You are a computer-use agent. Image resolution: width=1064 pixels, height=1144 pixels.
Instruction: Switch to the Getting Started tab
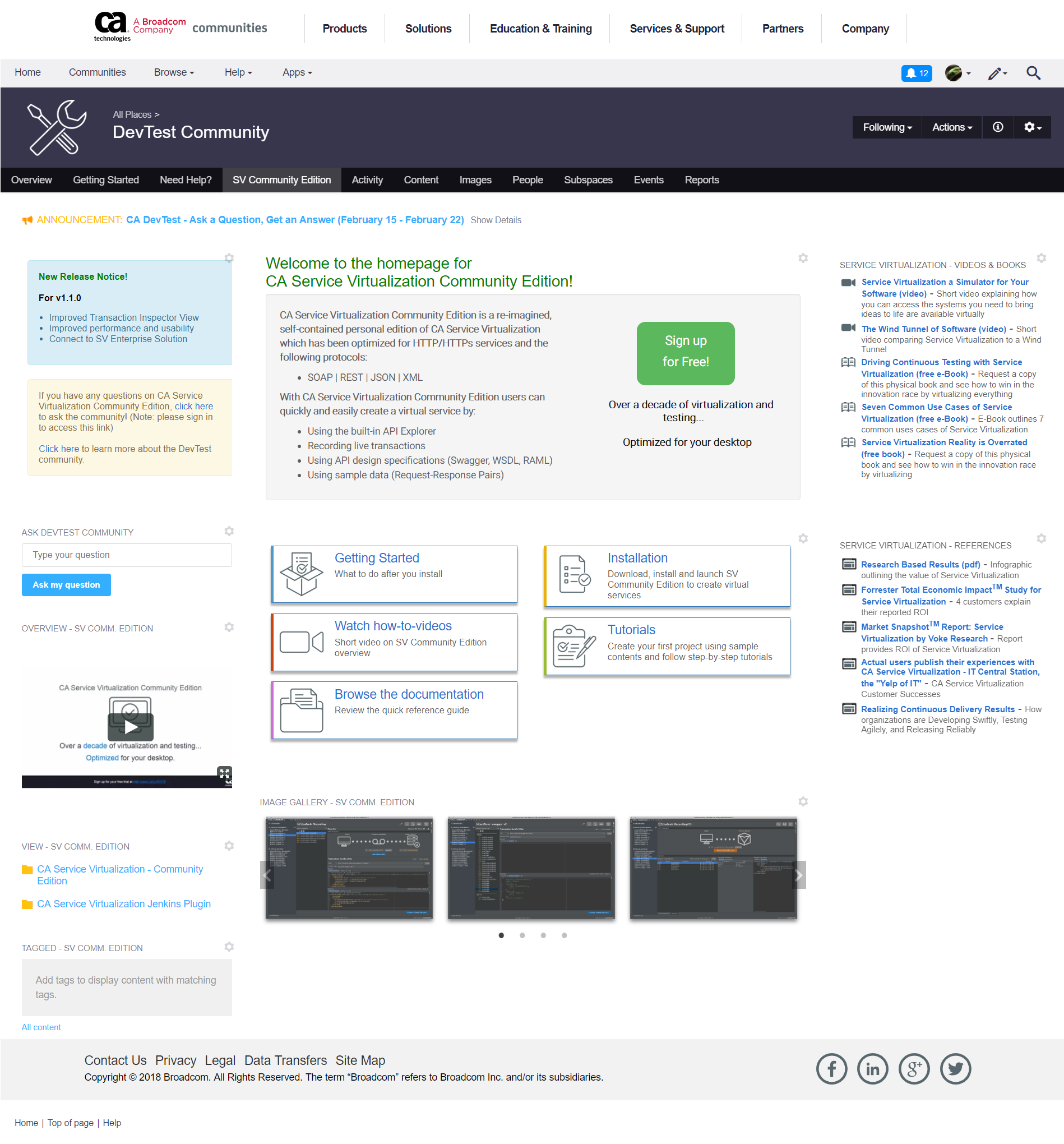(x=106, y=179)
